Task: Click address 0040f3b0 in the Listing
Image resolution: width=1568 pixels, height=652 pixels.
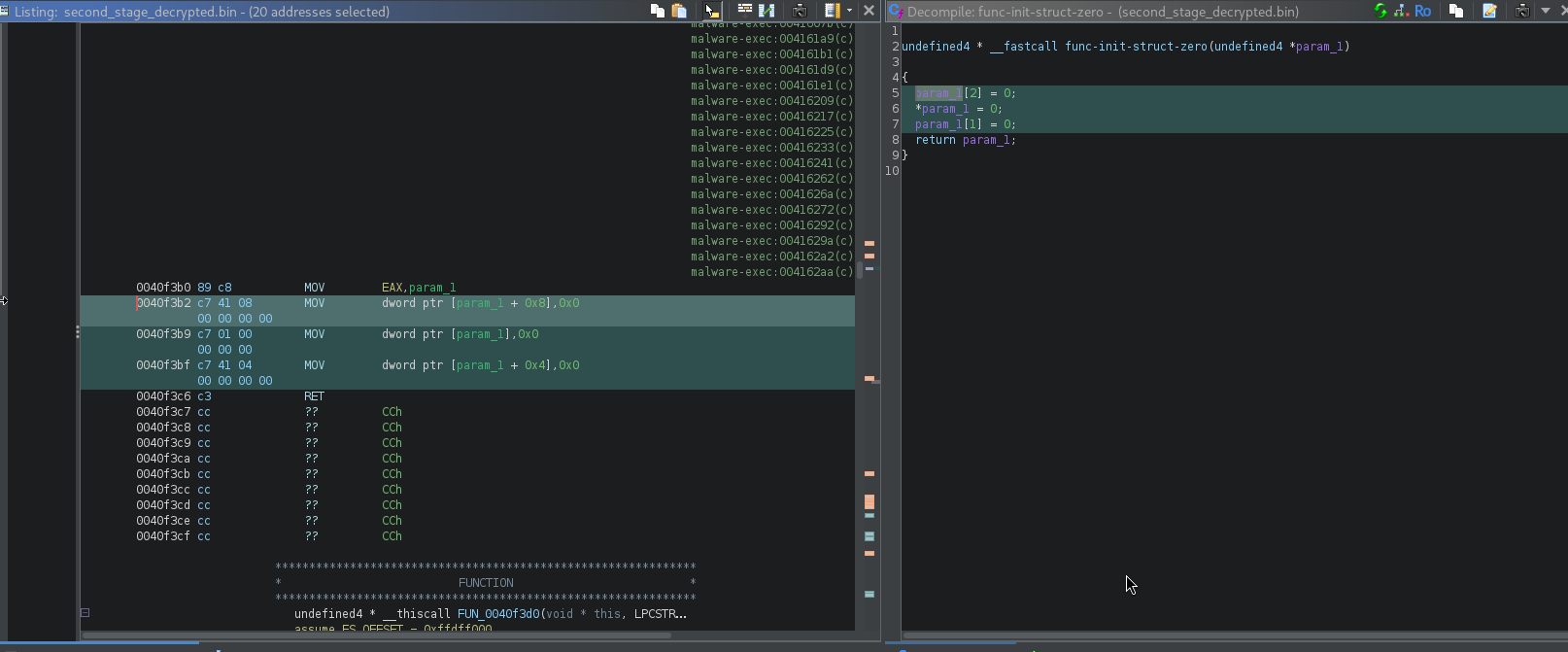Action: pyautogui.click(x=163, y=288)
